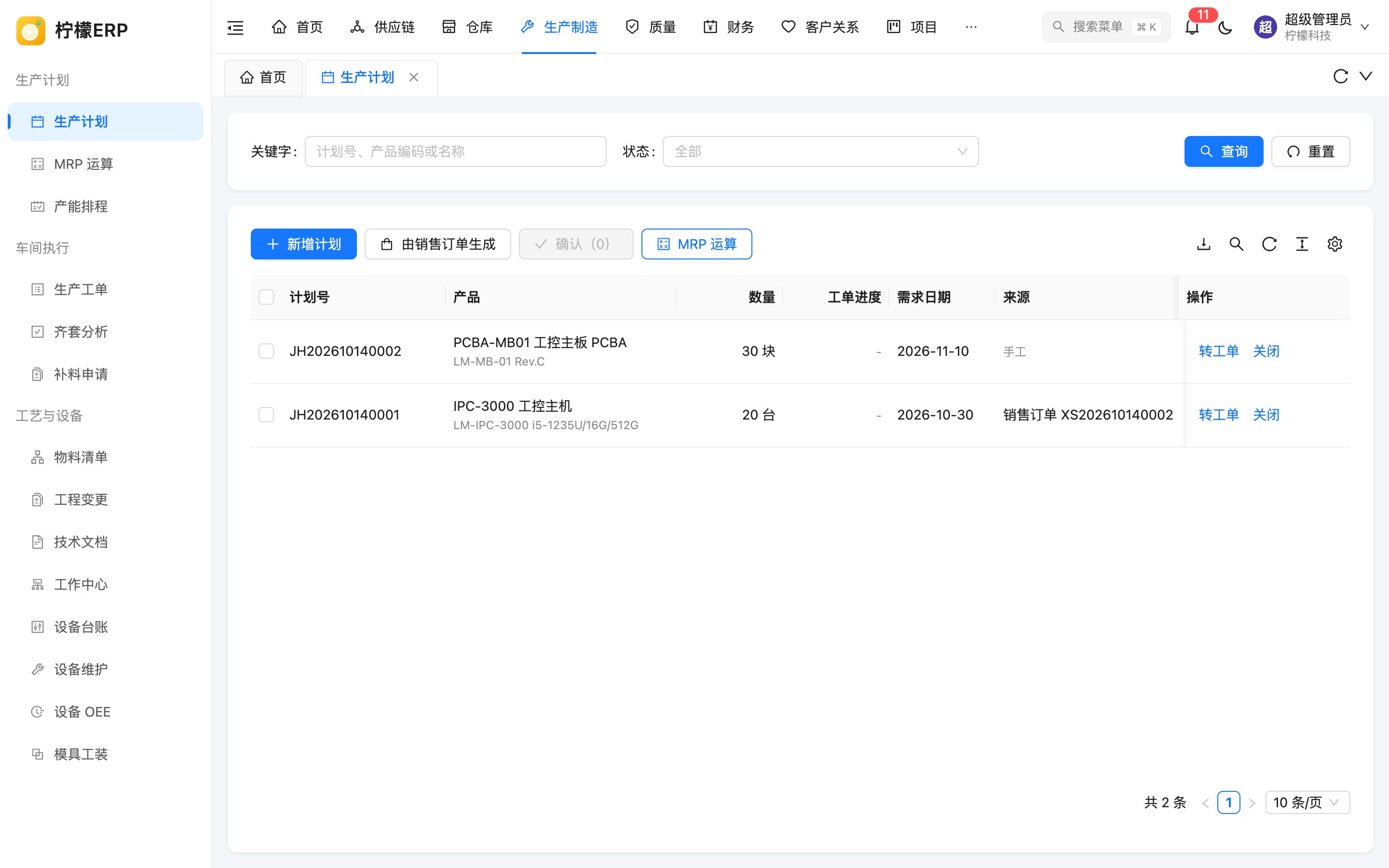
Task: Open the 财务 top menu
Action: pos(728,27)
